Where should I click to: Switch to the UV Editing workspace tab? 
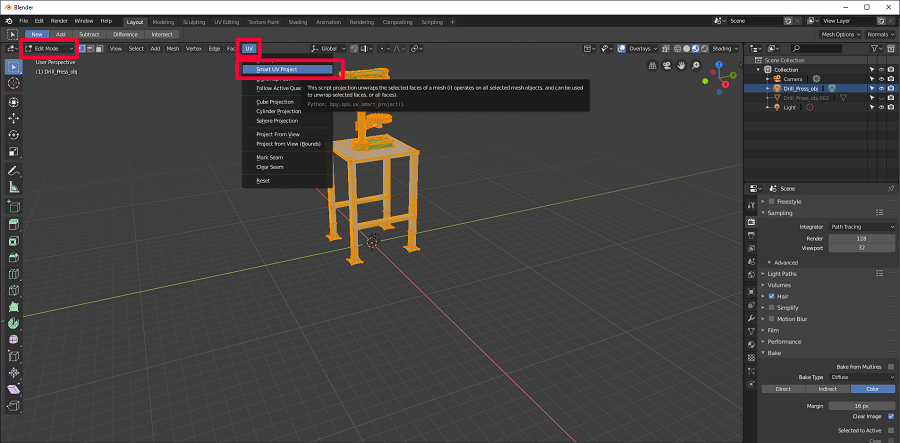tap(226, 22)
